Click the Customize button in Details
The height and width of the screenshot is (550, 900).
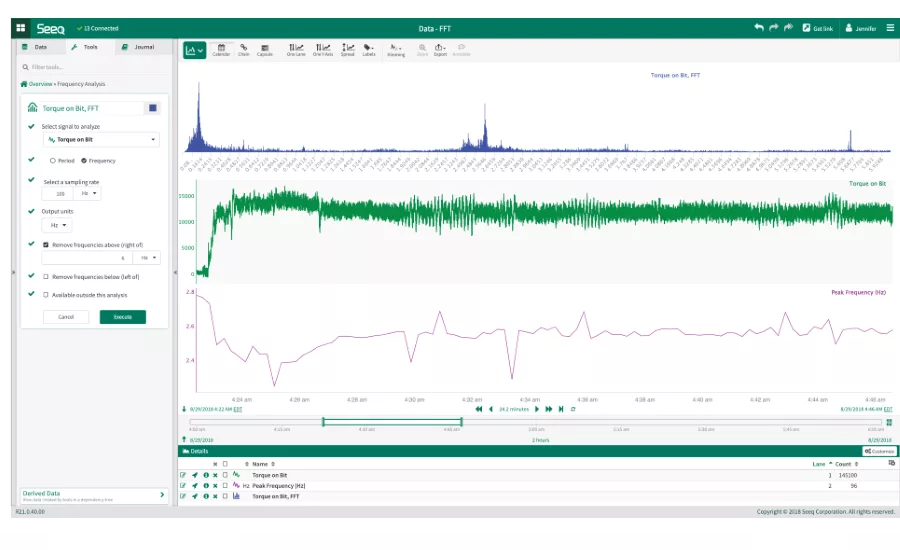click(x=879, y=451)
